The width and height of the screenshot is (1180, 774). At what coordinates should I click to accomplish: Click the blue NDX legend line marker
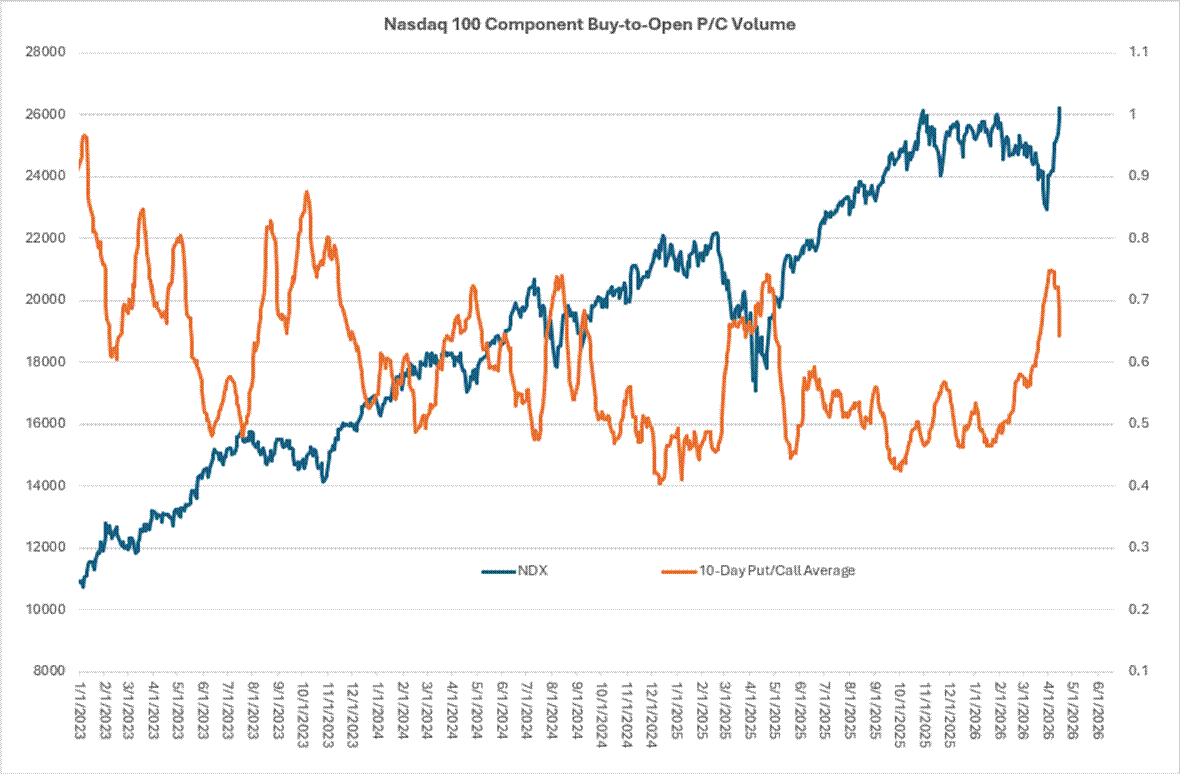(x=498, y=572)
